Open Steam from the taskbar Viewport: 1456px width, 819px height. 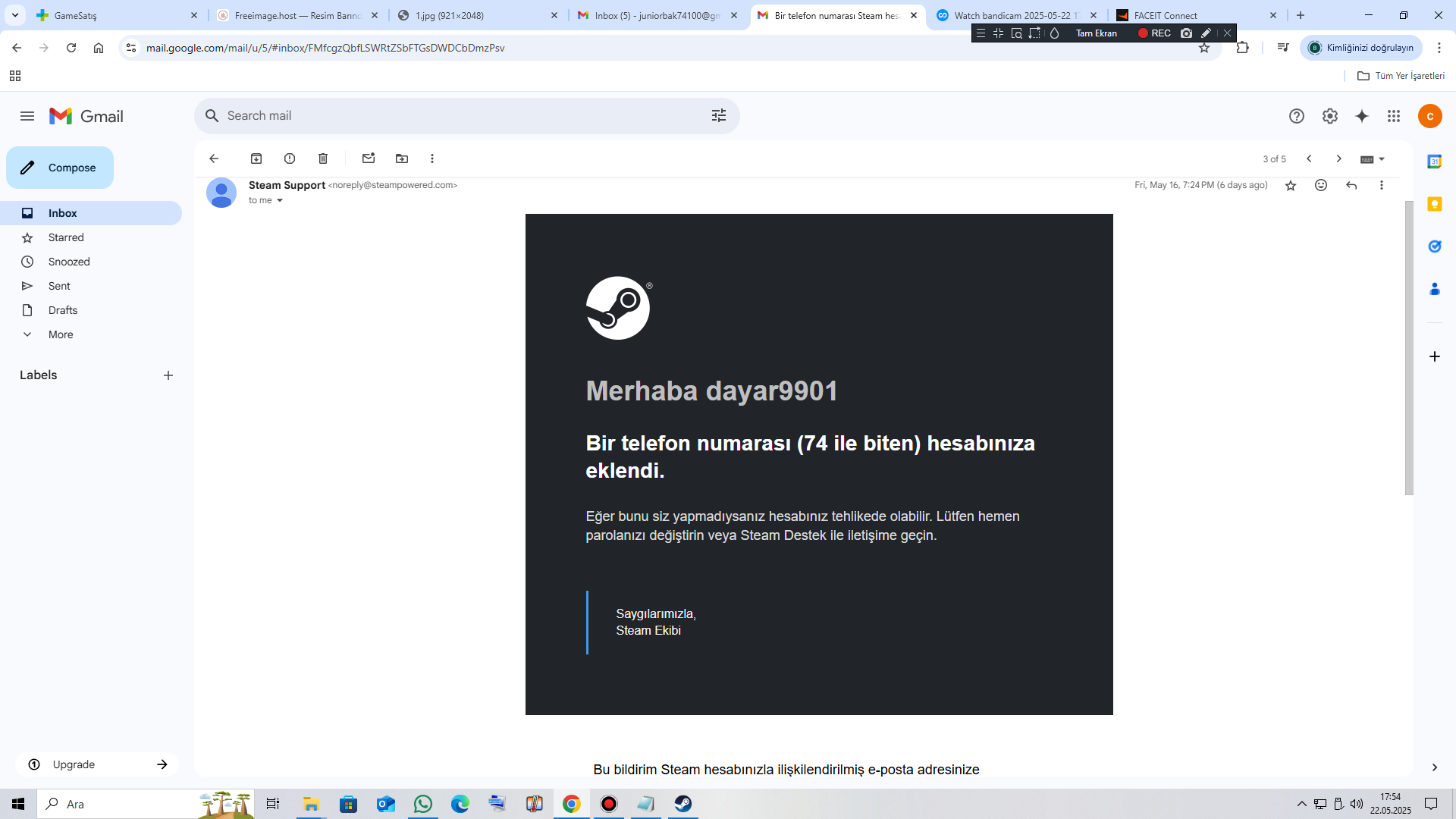pyautogui.click(x=683, y=804)
